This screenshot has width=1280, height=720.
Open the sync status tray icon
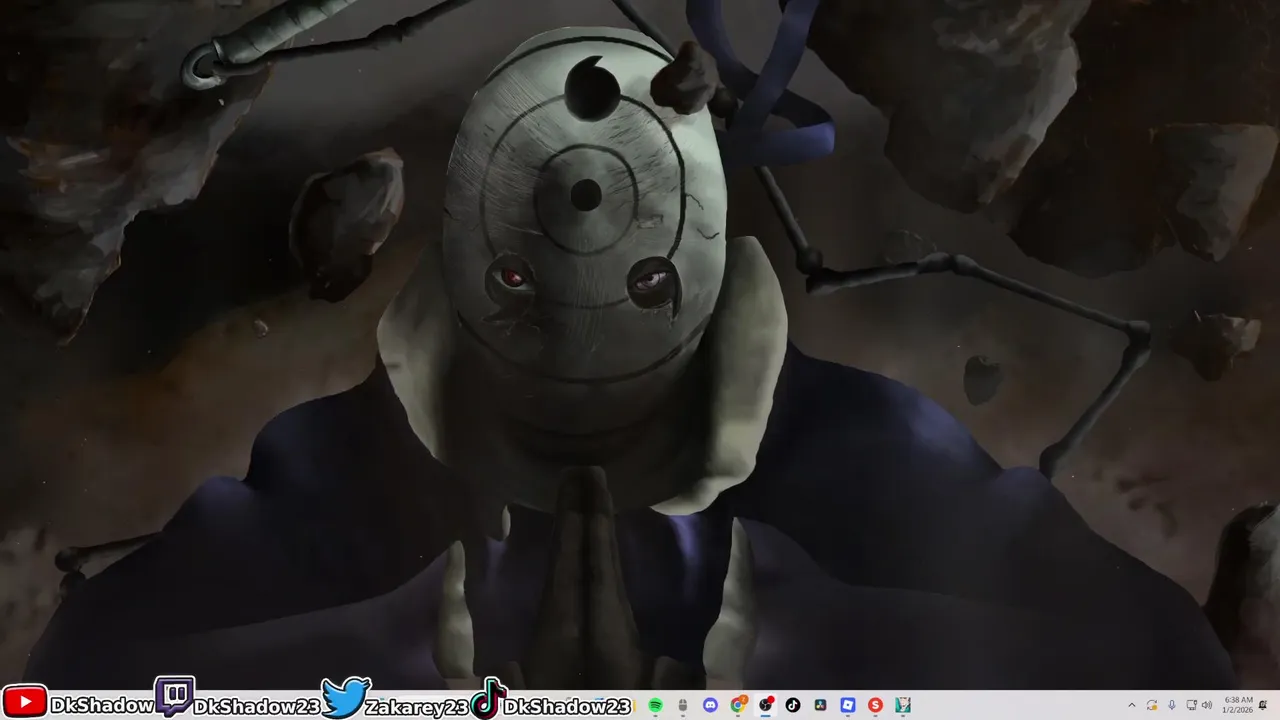coord(1151,705)
